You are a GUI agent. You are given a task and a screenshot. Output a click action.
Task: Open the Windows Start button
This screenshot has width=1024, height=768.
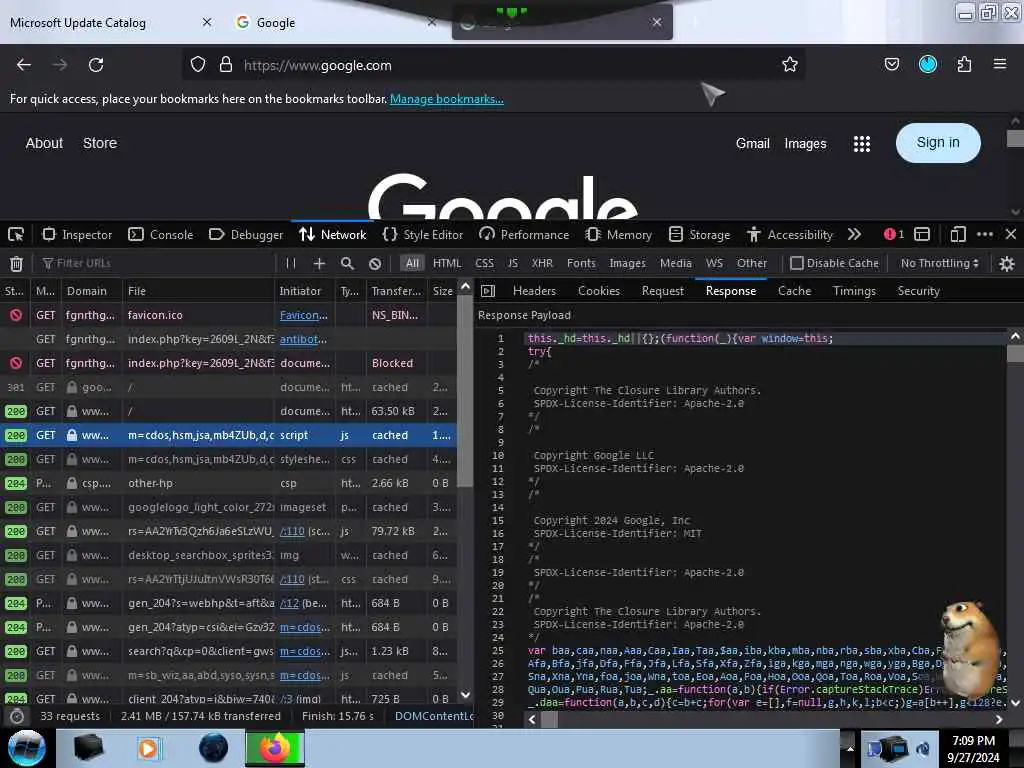tap(27, 748)
